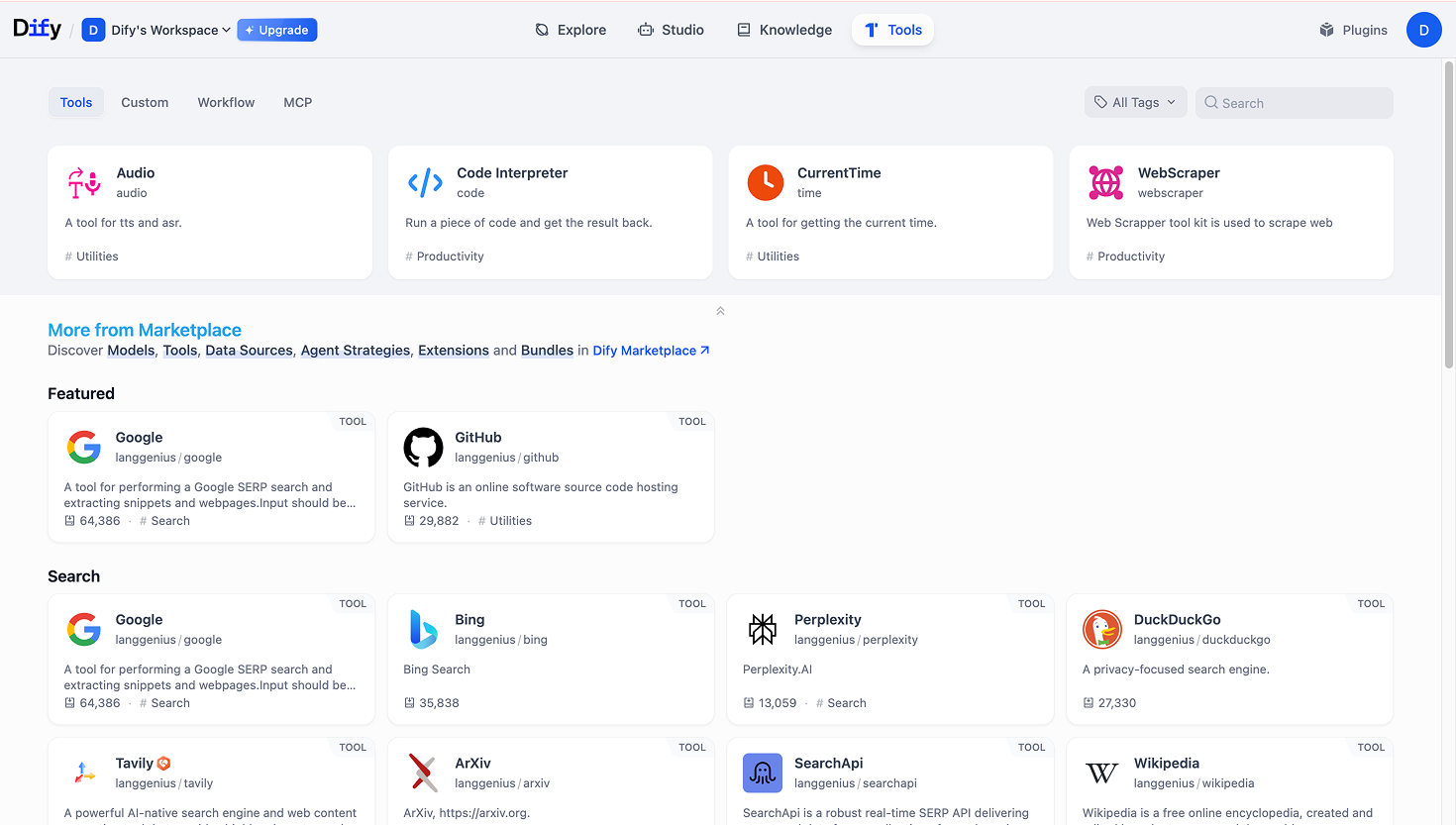Click the 35,838 install count on Bing
Image resolution: width=1456 pixels, height=825 pixels.
click(432, 703)
